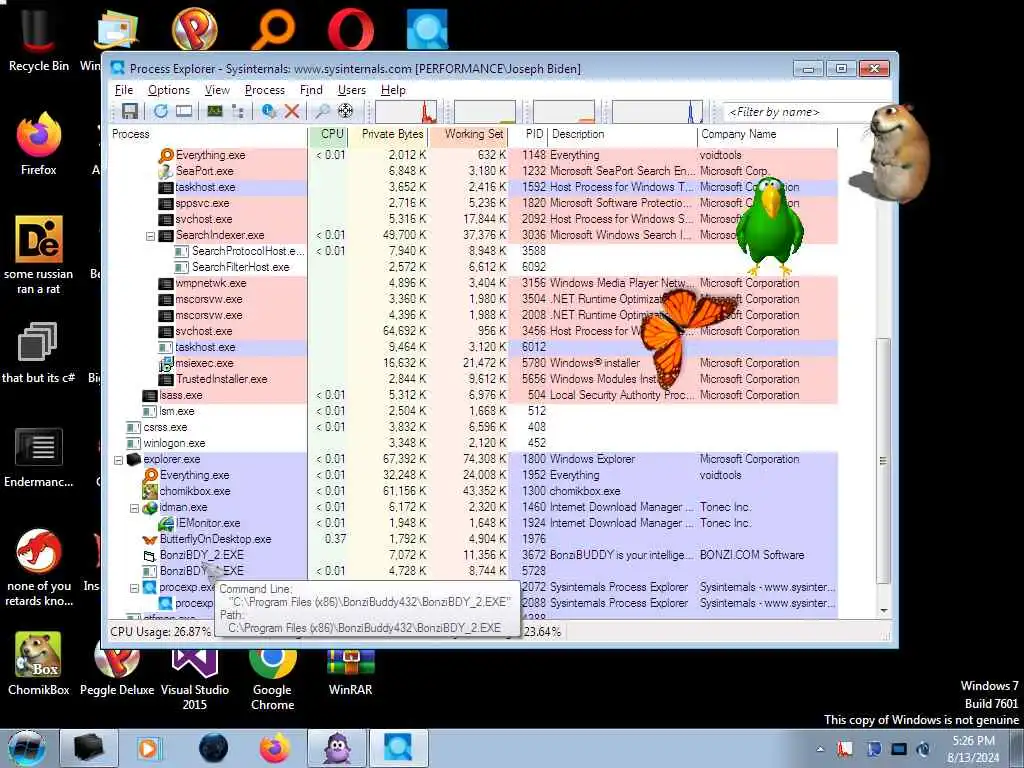Select the wmpnetwk.exe process row

[473, 283]
